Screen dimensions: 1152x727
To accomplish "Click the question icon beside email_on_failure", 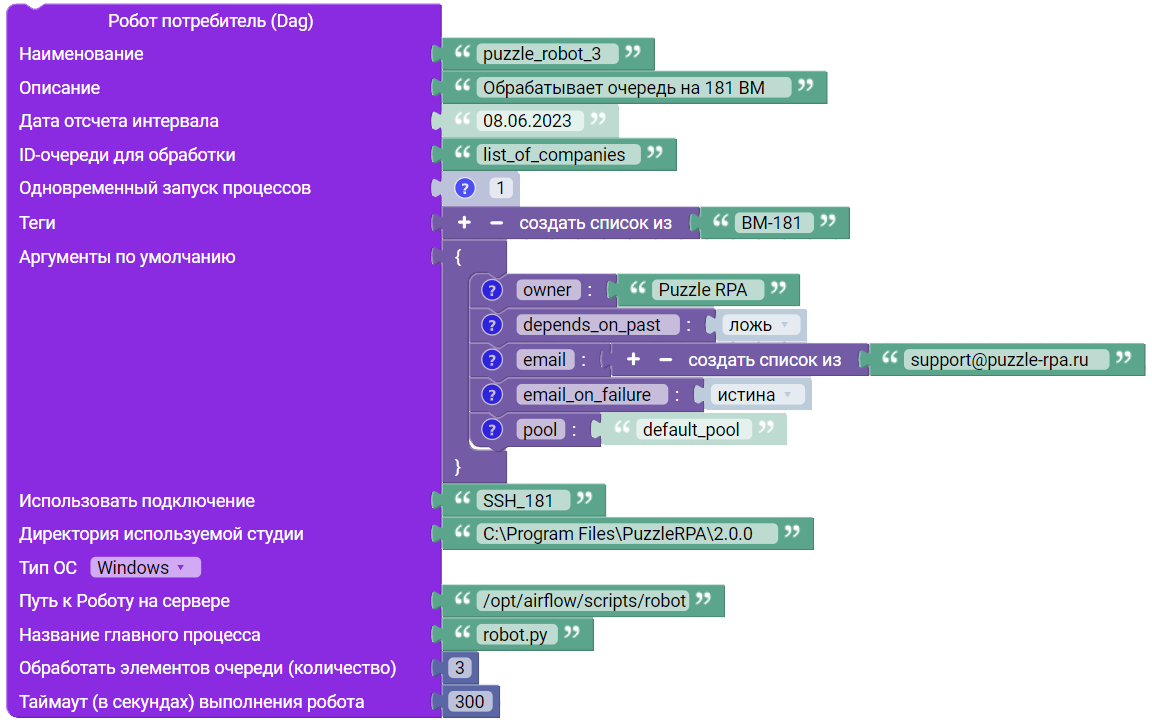I will point(492,394).
